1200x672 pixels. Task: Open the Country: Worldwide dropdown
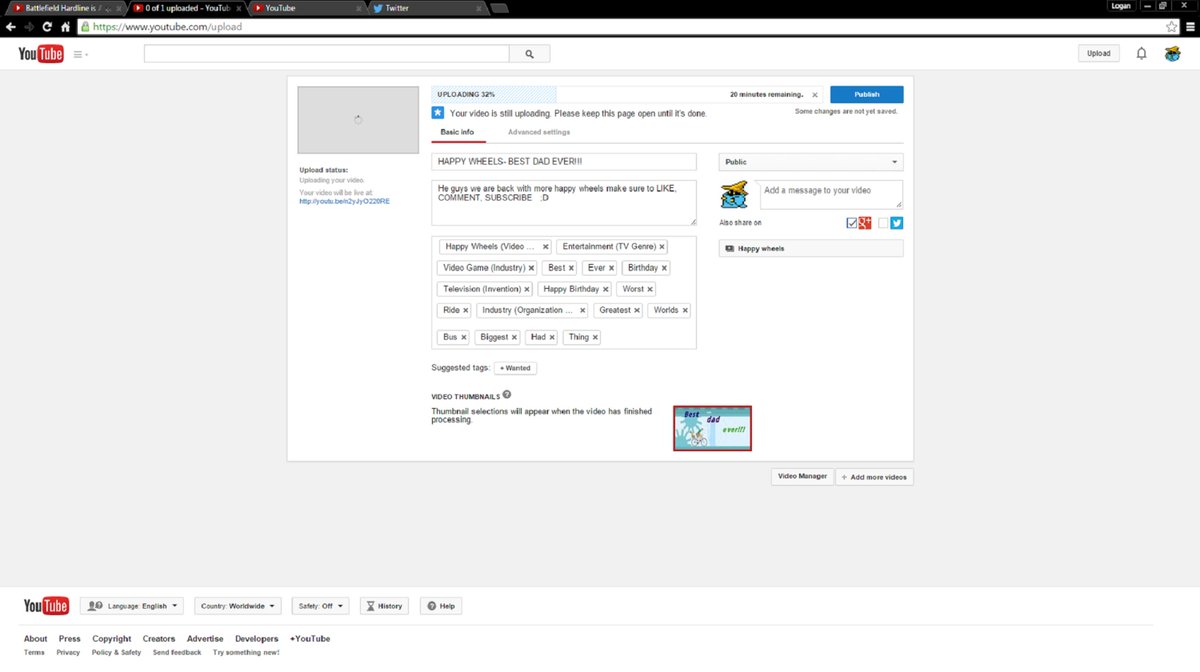point(238,606)
